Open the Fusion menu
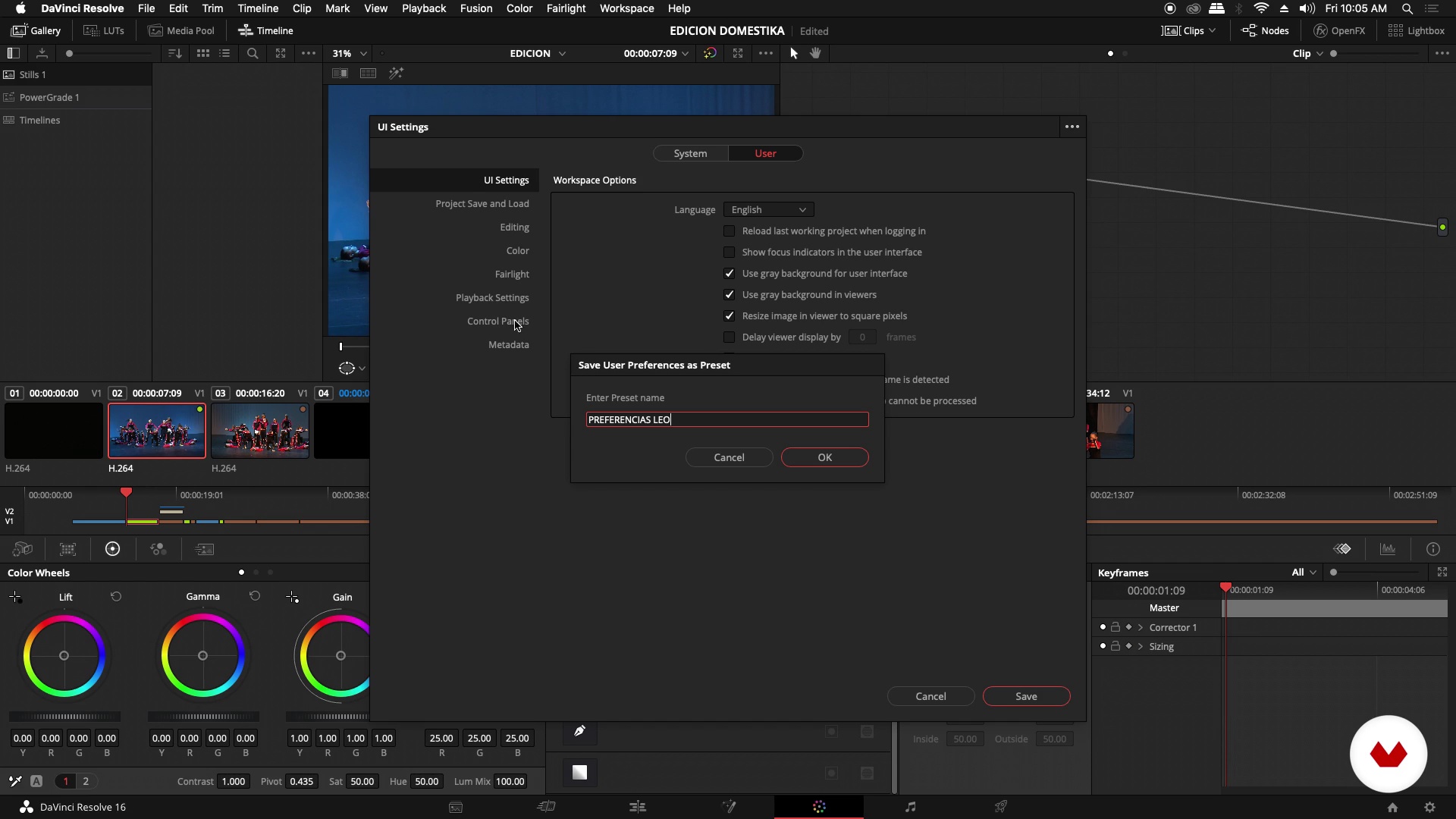 click(475, 8)
